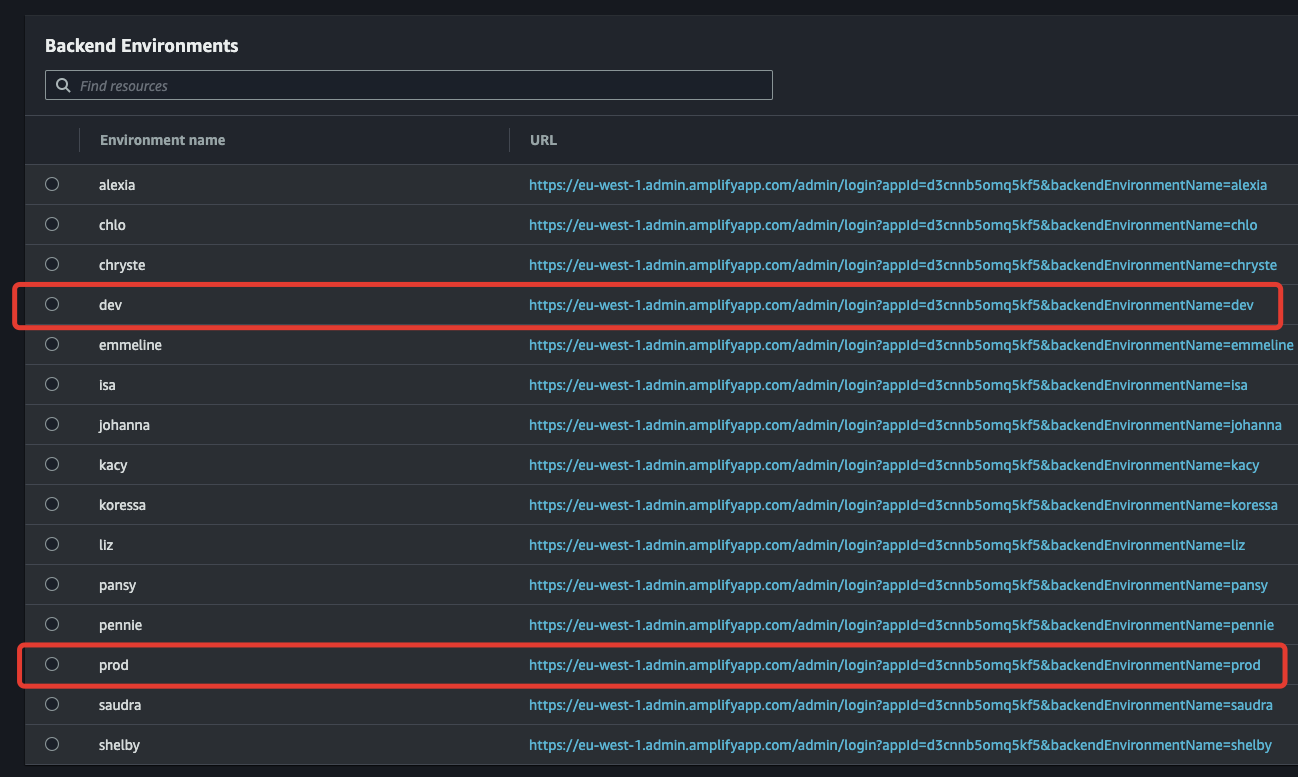The height and width of the screenshot is (777, 1298).
Task: Select the kacy environment radio button
Action: coord(52,464)
